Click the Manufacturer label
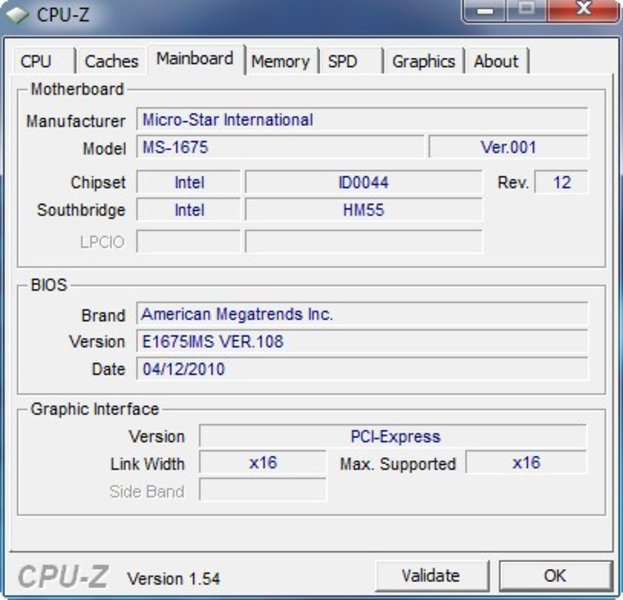Screen dimensions: 623x600 point(76,121)
